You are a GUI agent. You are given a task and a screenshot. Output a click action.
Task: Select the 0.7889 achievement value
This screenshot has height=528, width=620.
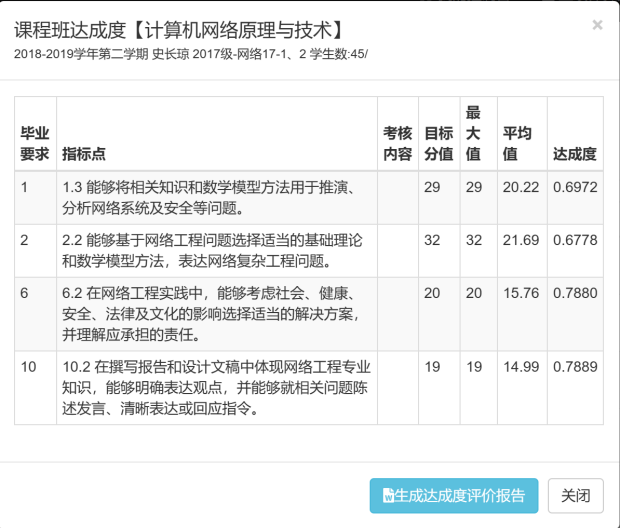click(x=574, y=367)
